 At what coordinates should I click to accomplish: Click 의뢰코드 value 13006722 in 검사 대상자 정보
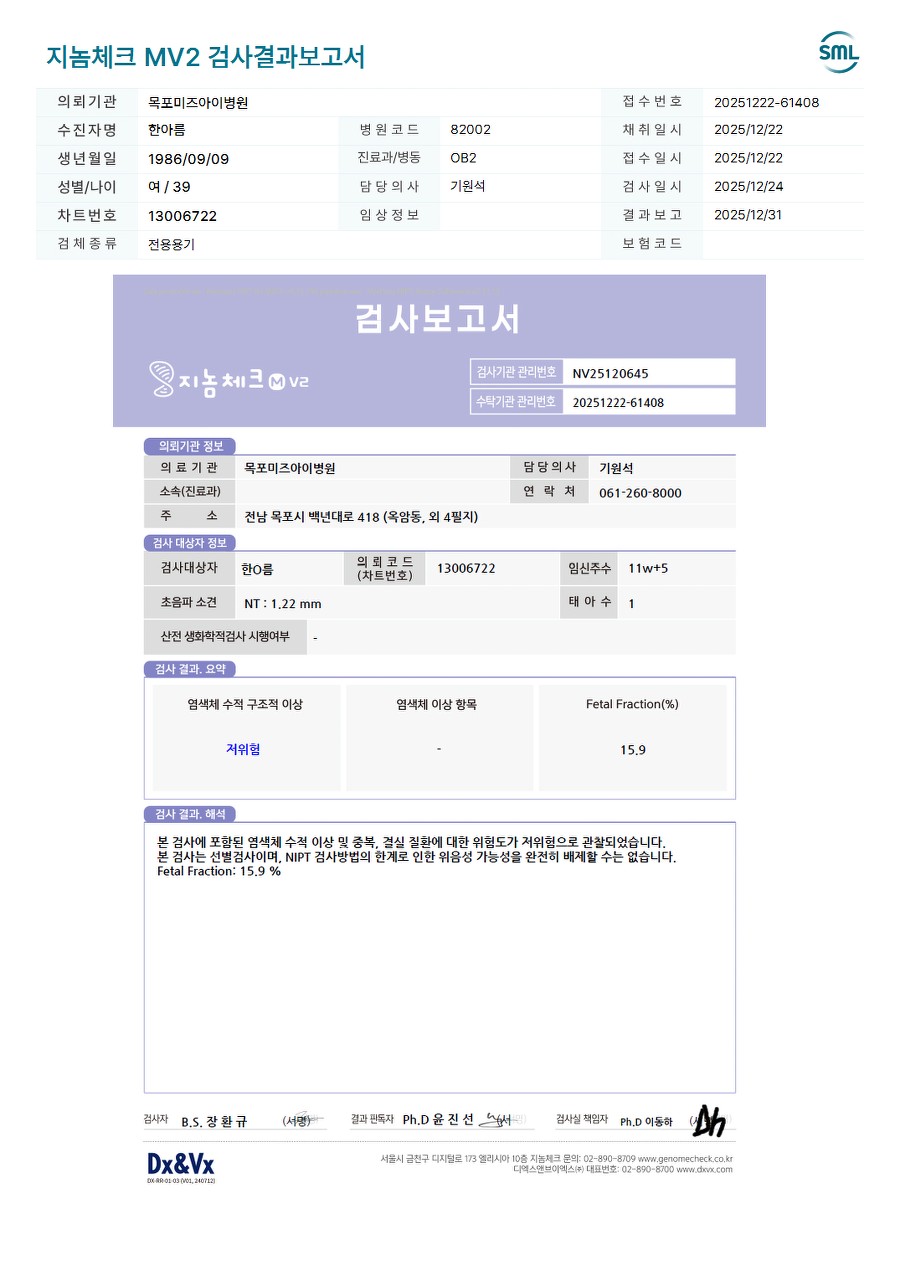coord(466,568)
